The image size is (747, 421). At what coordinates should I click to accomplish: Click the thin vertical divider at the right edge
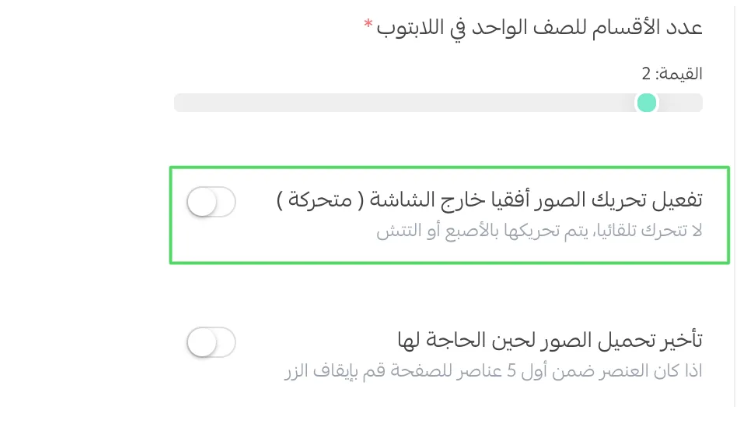click(736, 300)
